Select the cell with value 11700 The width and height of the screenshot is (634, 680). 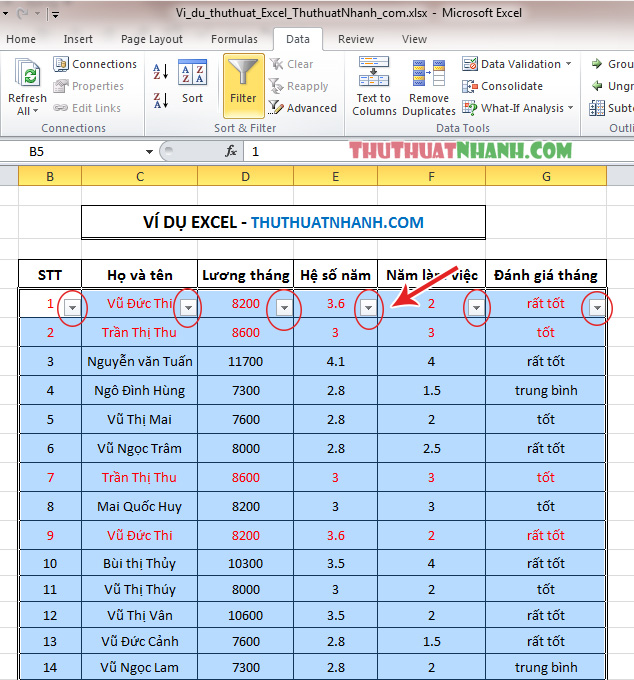pyautogui.click(x=245, y=361)
